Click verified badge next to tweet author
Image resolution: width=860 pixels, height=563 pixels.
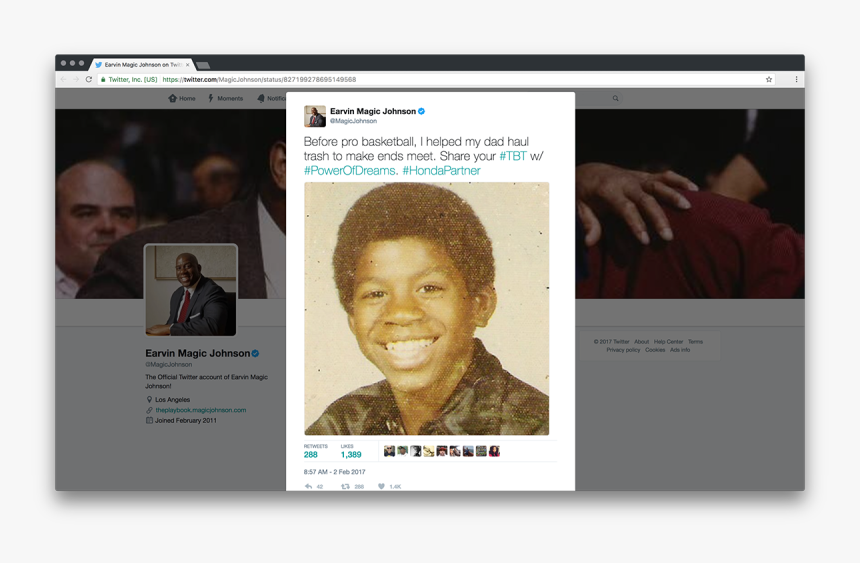tap(421, 111)
